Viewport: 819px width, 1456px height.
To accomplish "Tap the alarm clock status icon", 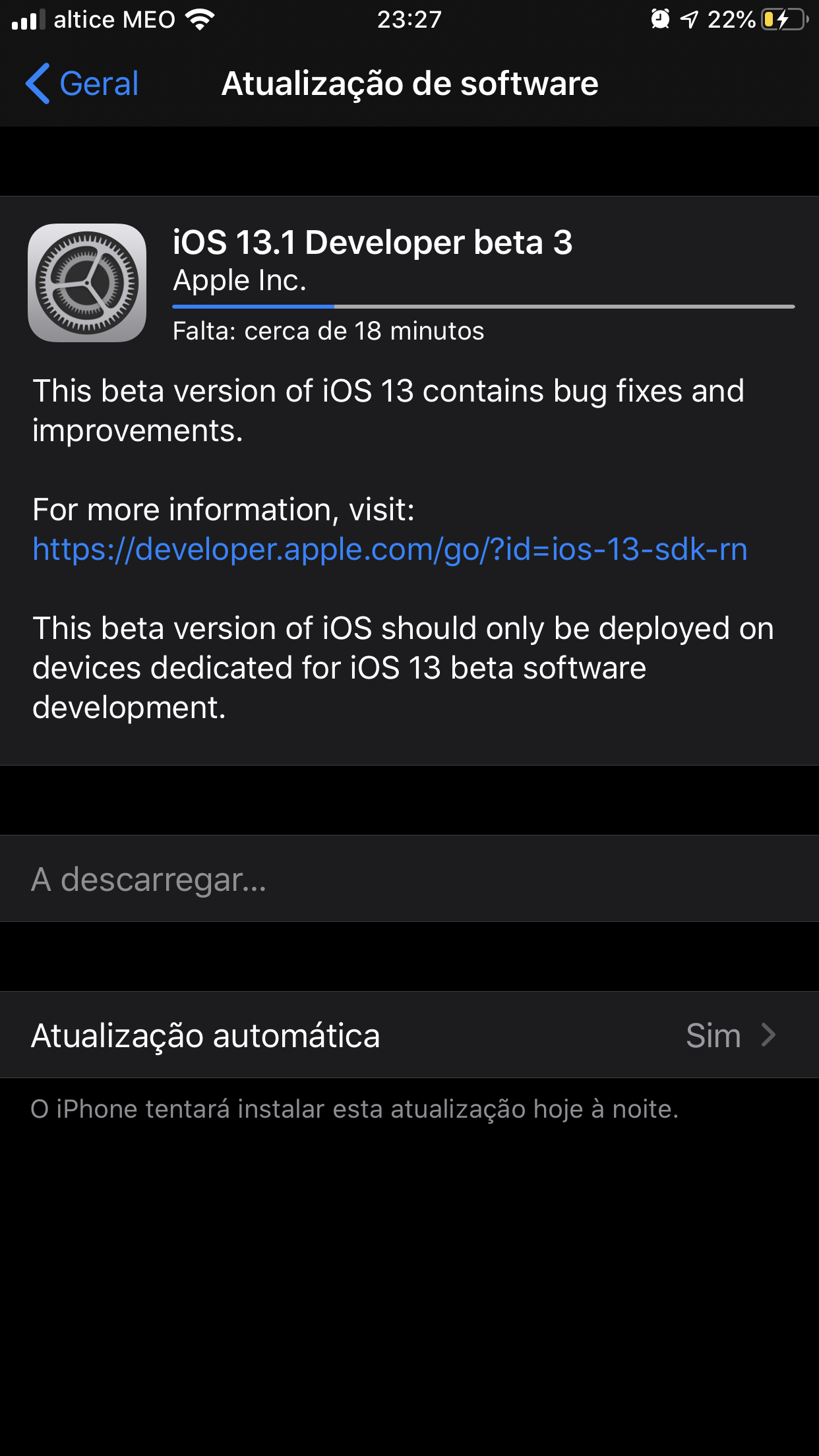I will (x=660, y=19).
